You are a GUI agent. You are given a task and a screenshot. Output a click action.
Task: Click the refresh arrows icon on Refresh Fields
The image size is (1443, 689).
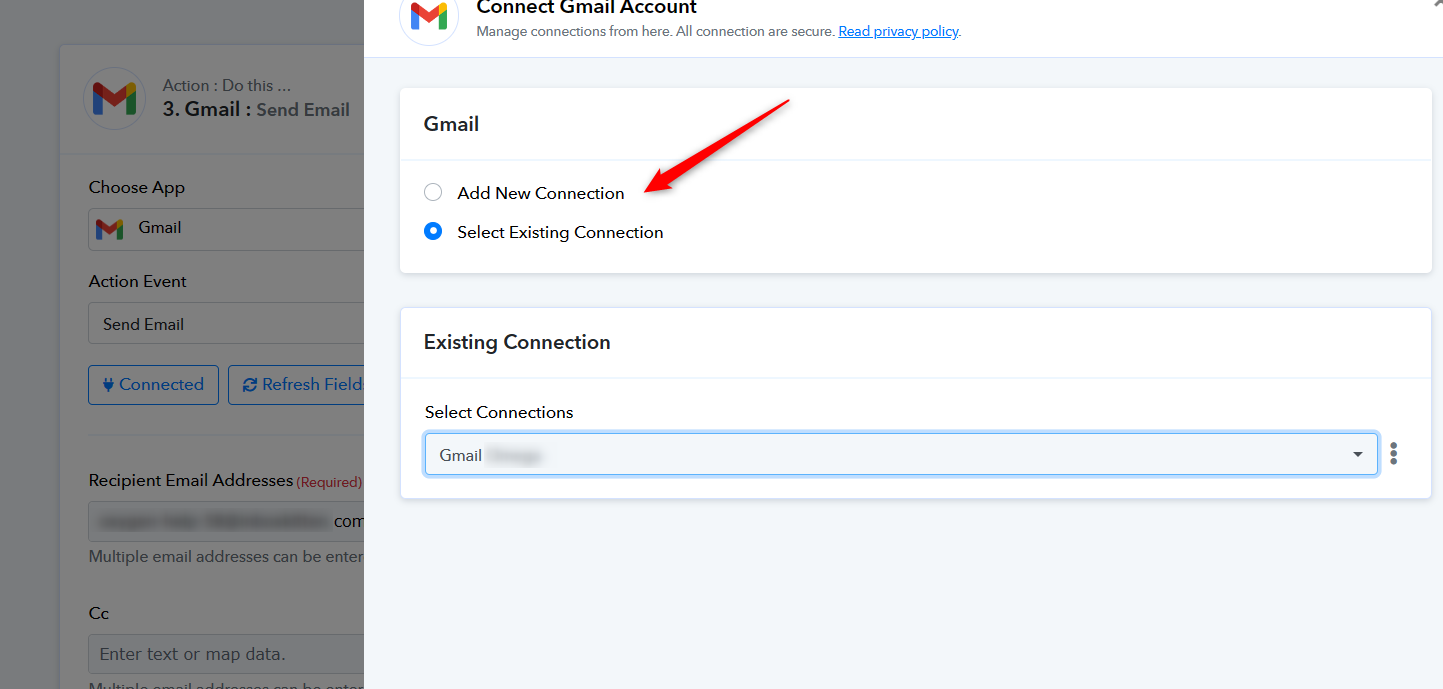click(x=250, y=385)
